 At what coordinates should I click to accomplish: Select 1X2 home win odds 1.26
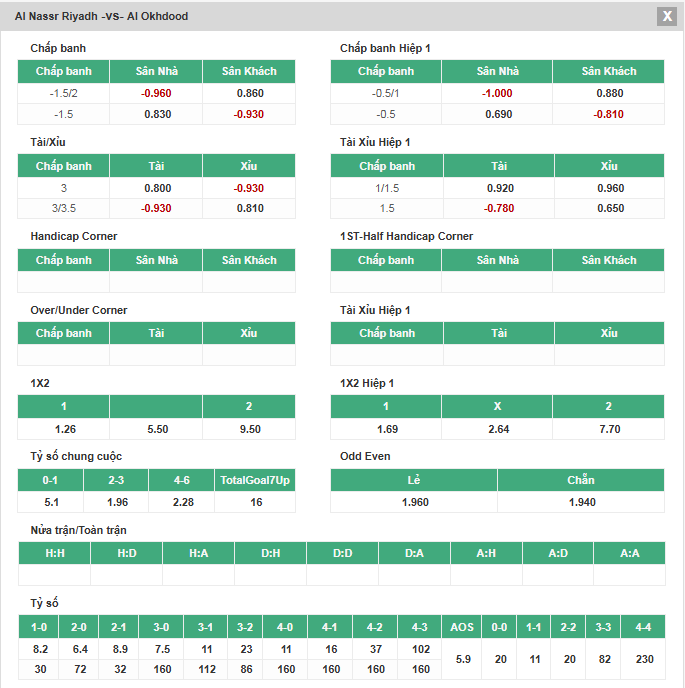point(64,429)
